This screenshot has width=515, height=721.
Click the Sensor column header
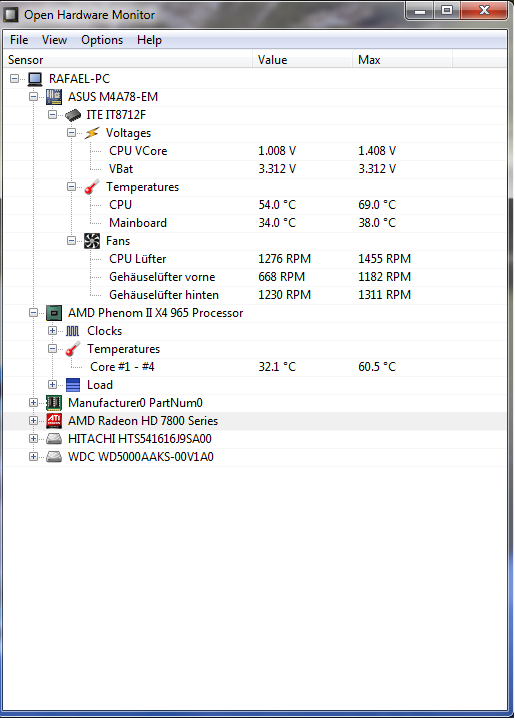click(128, 60)
